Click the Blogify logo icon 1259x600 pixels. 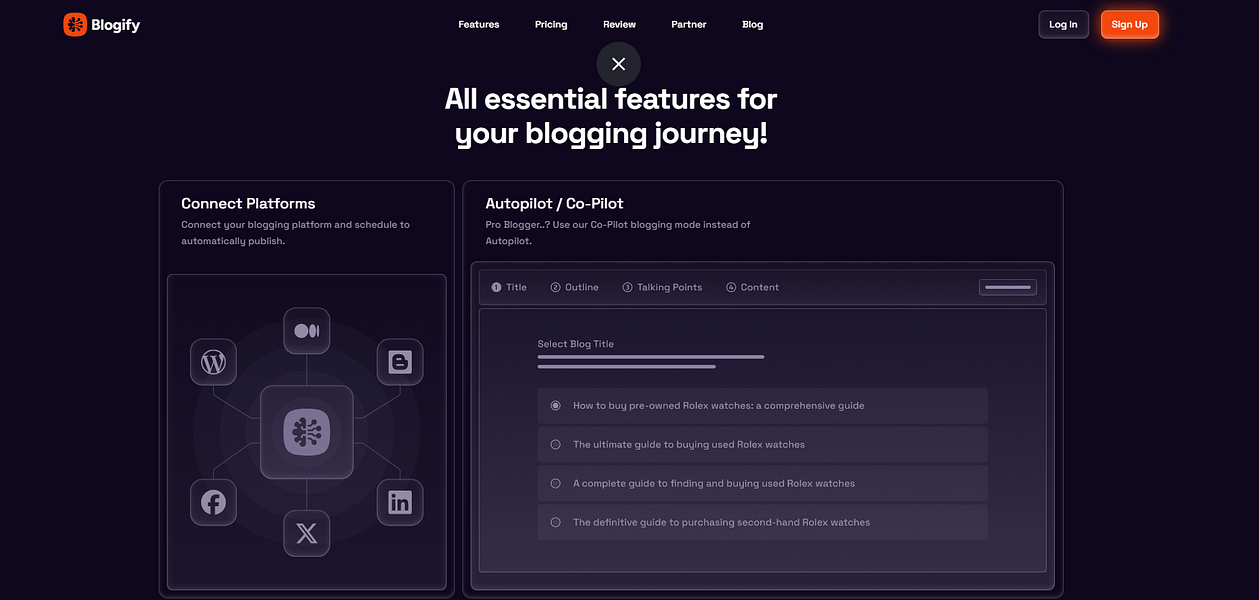coord(75,25)
